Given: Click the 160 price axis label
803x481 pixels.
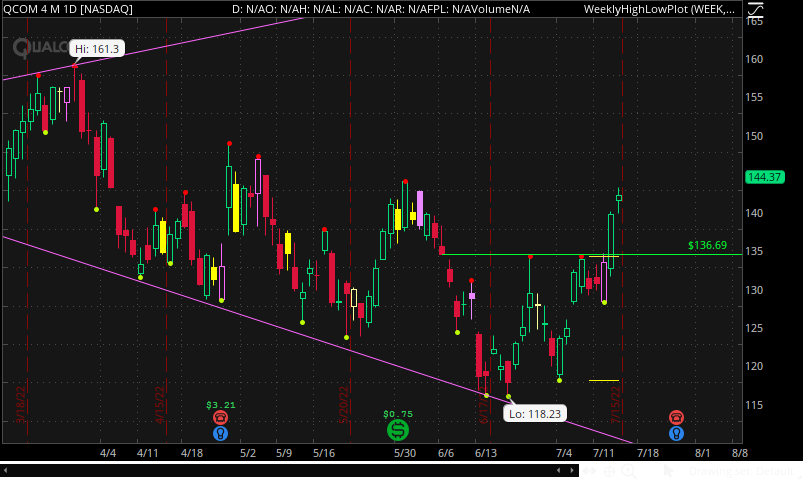Looking at the screenshot, I should (754, 59).
